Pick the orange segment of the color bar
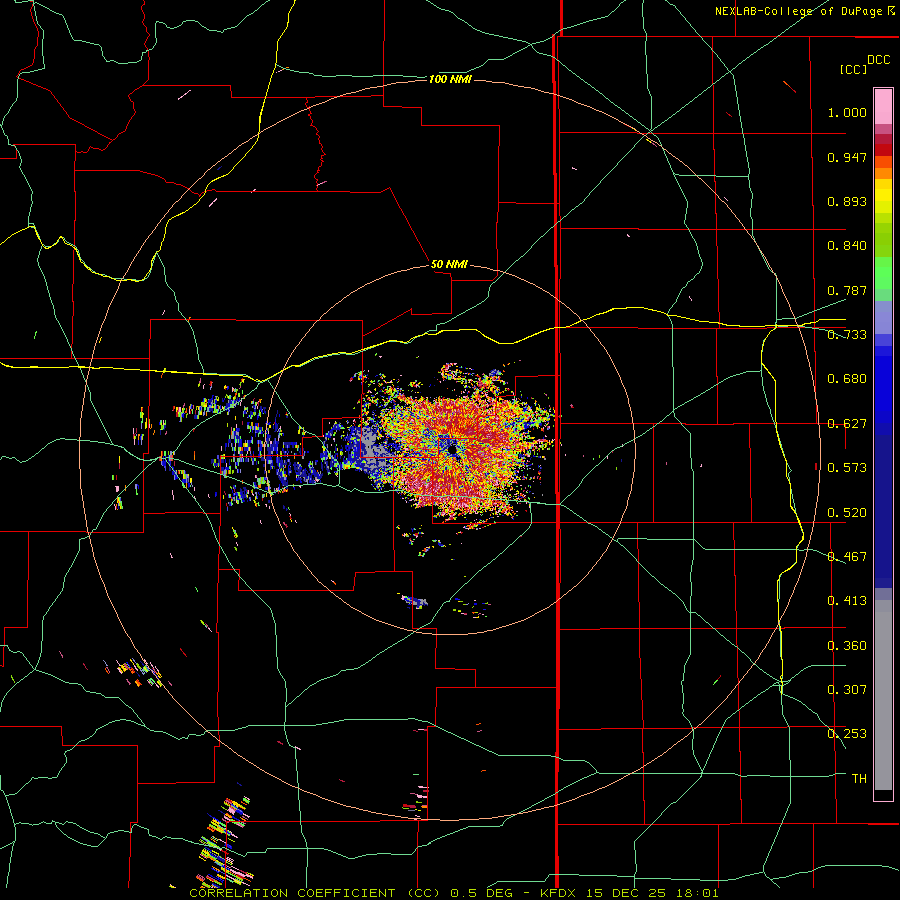Screen dimensions: 900x900 click(x=883, y=173)
